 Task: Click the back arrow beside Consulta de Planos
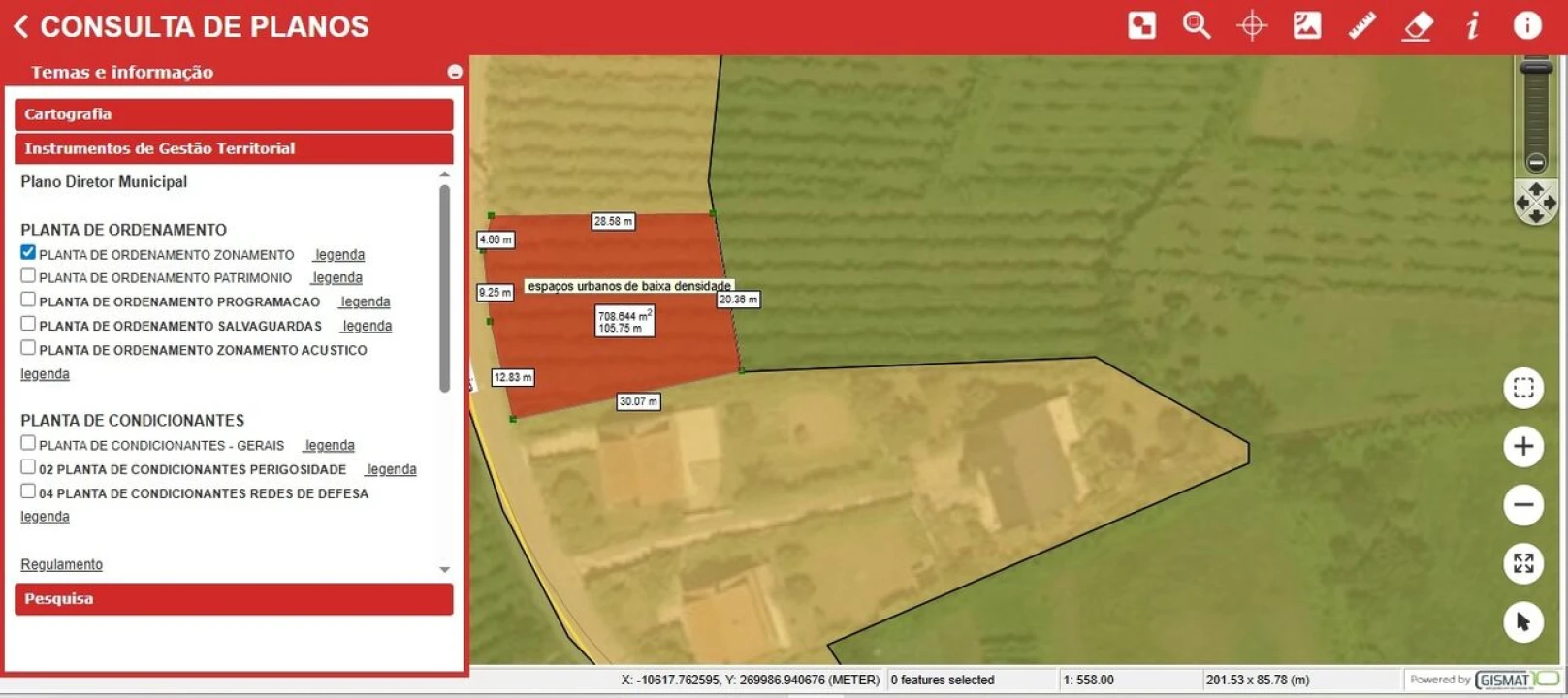tap(21, 26)
